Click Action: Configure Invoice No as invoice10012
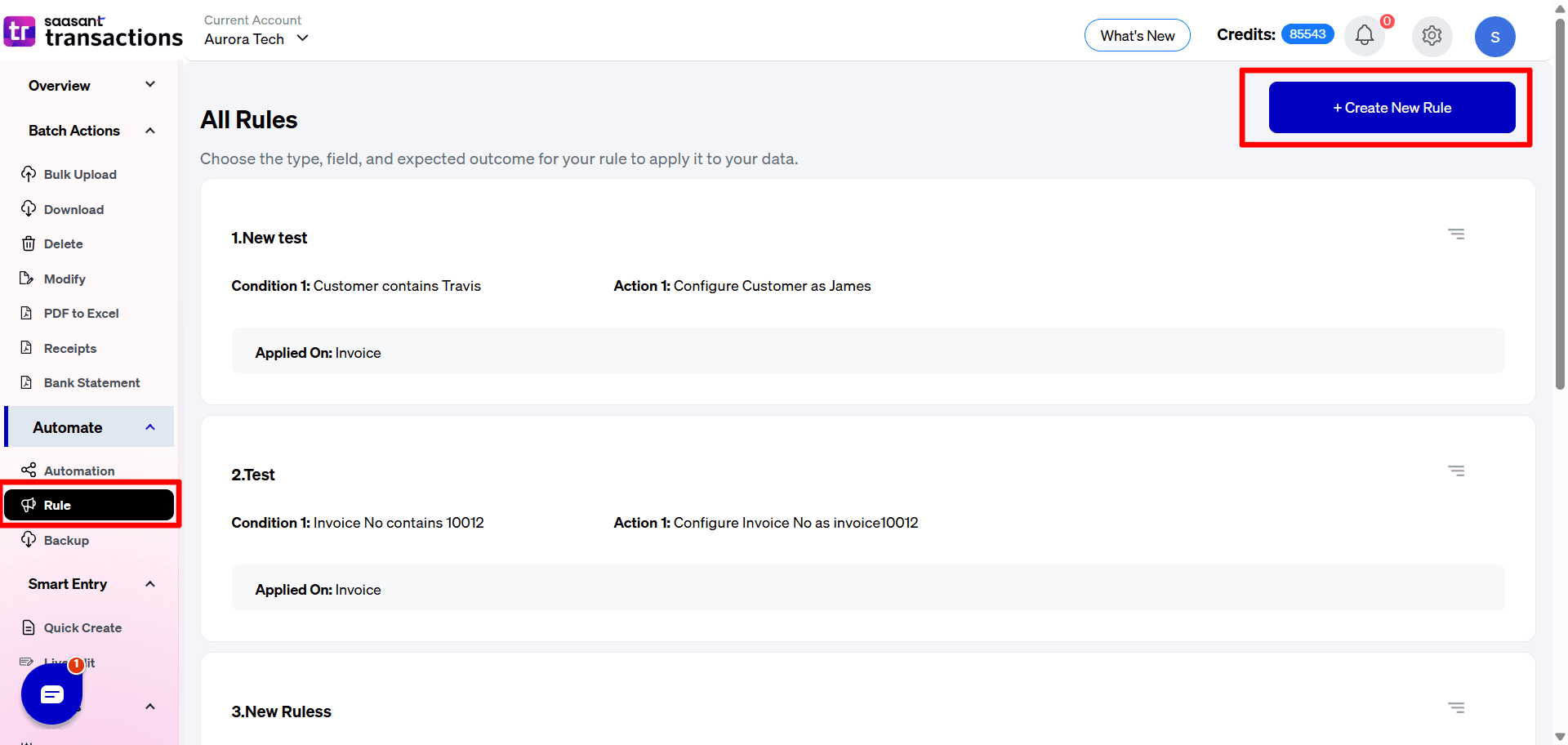 click(x=766, y=523)
